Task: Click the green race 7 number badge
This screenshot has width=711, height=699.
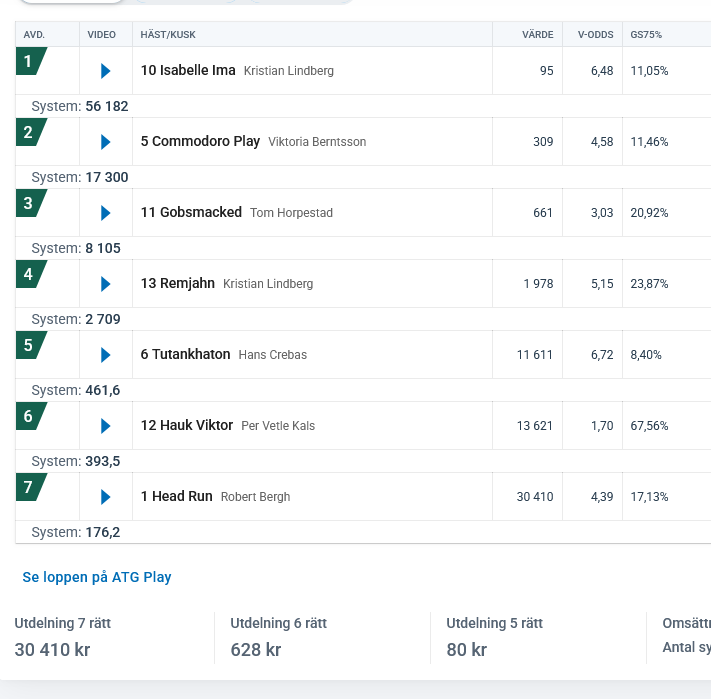Action: pyautogui.click(x=29, y=488)
